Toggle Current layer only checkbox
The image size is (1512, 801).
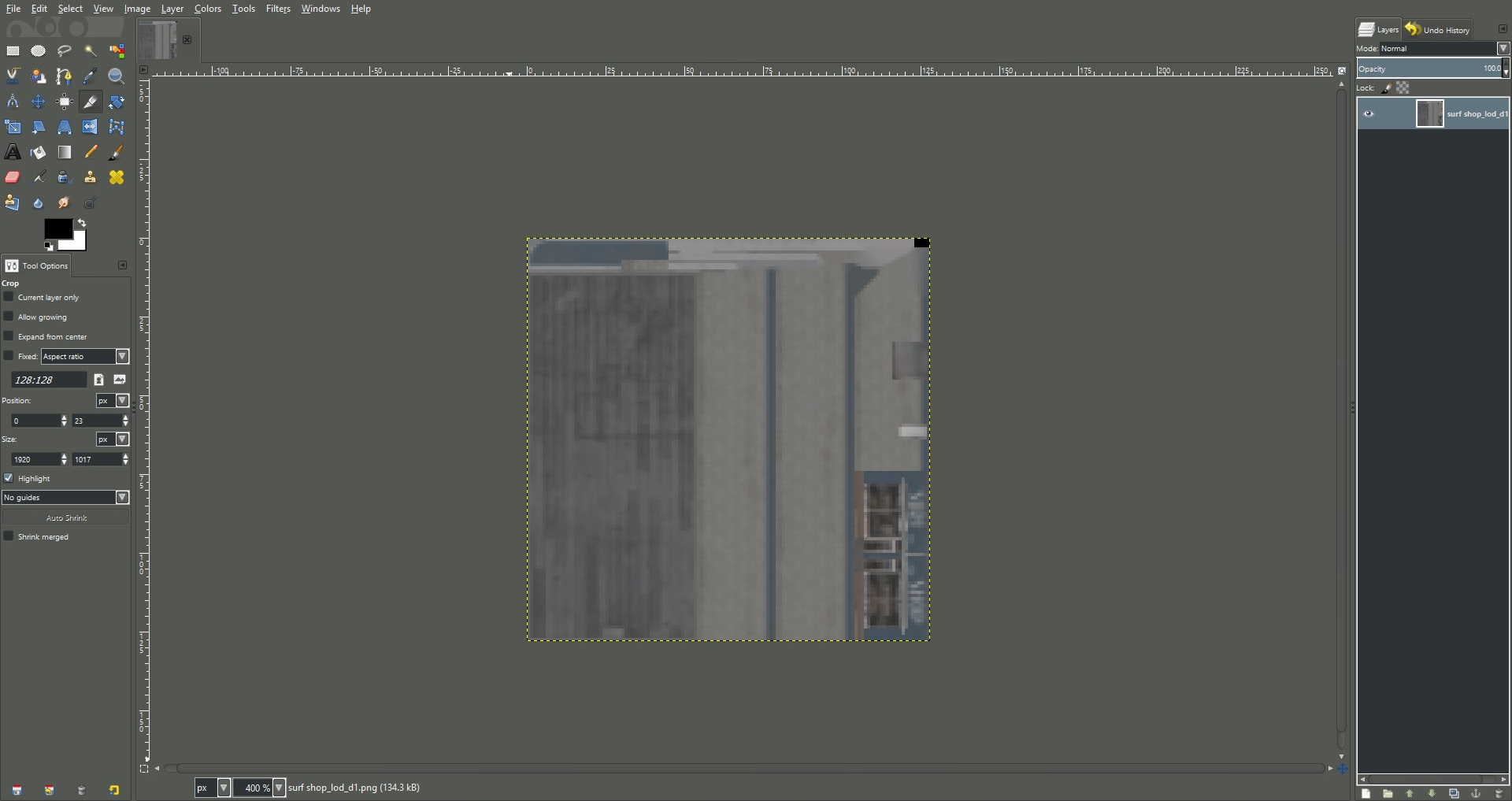(9, 297)
